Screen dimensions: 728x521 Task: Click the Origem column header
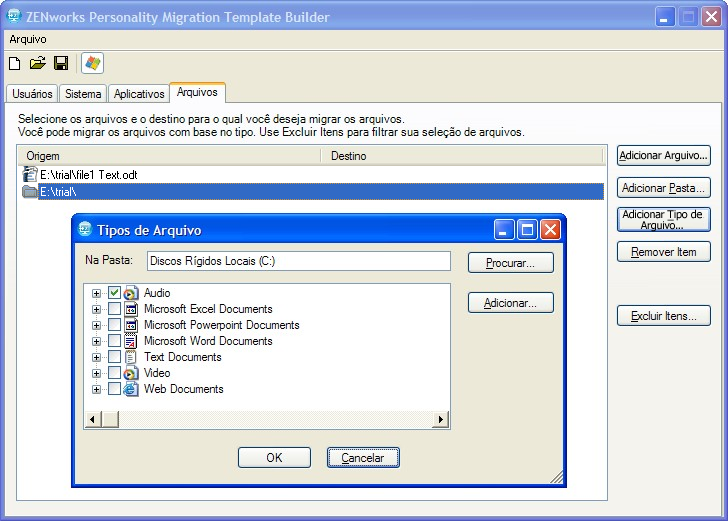pos(169,156)
